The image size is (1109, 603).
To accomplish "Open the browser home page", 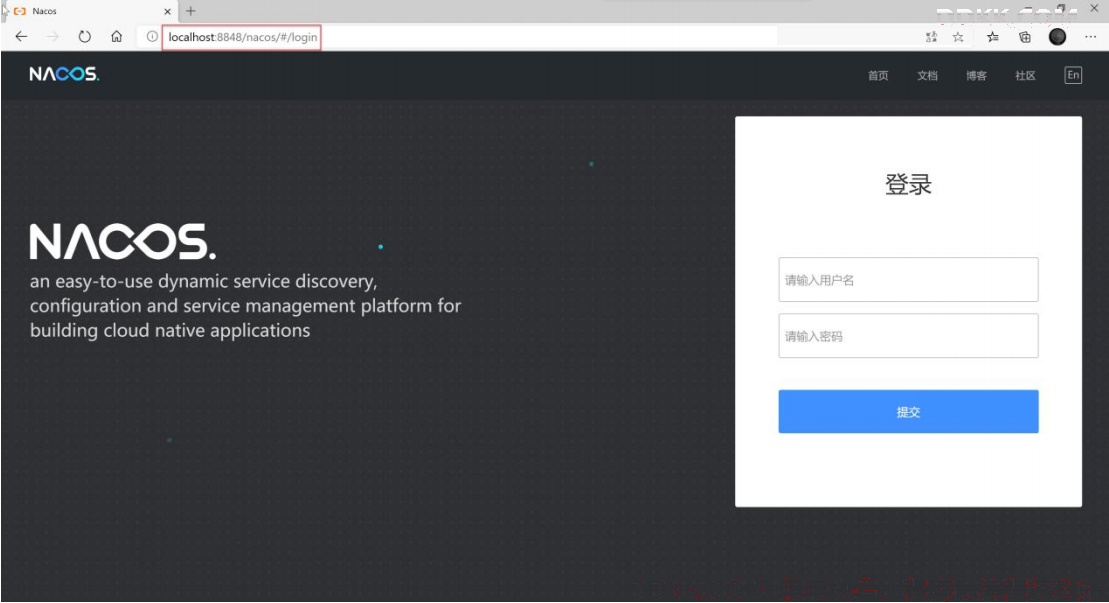I will point(117,37).
